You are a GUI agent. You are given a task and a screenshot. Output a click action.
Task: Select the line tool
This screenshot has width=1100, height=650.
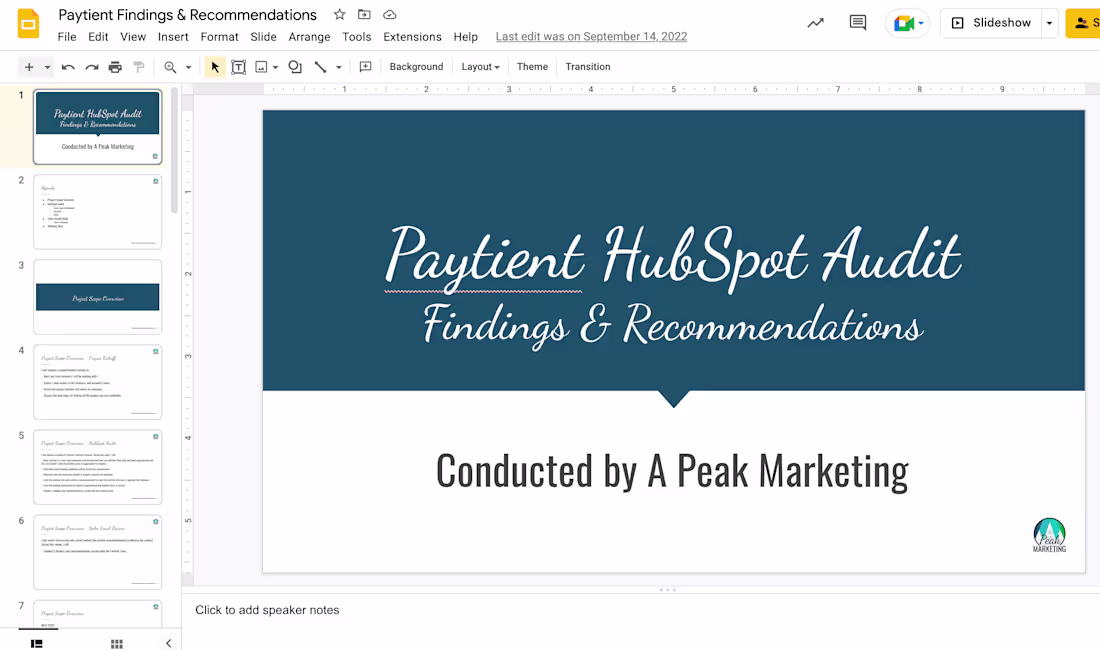coord(319,66)
